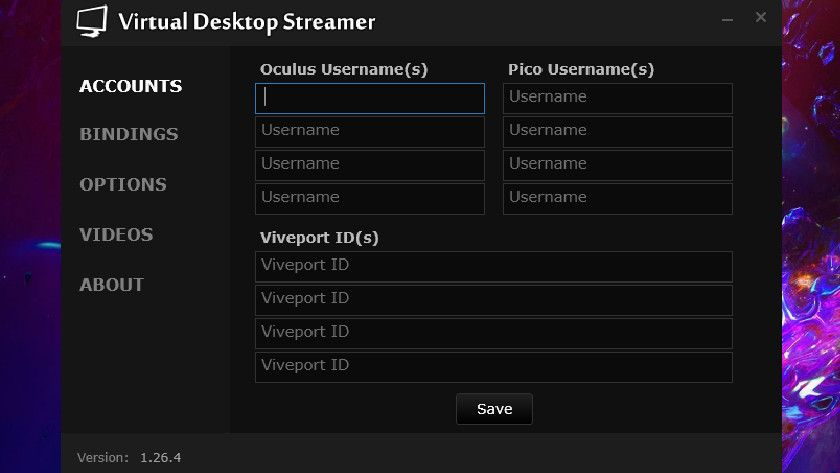Save the account settings

[x=494, y=409]
